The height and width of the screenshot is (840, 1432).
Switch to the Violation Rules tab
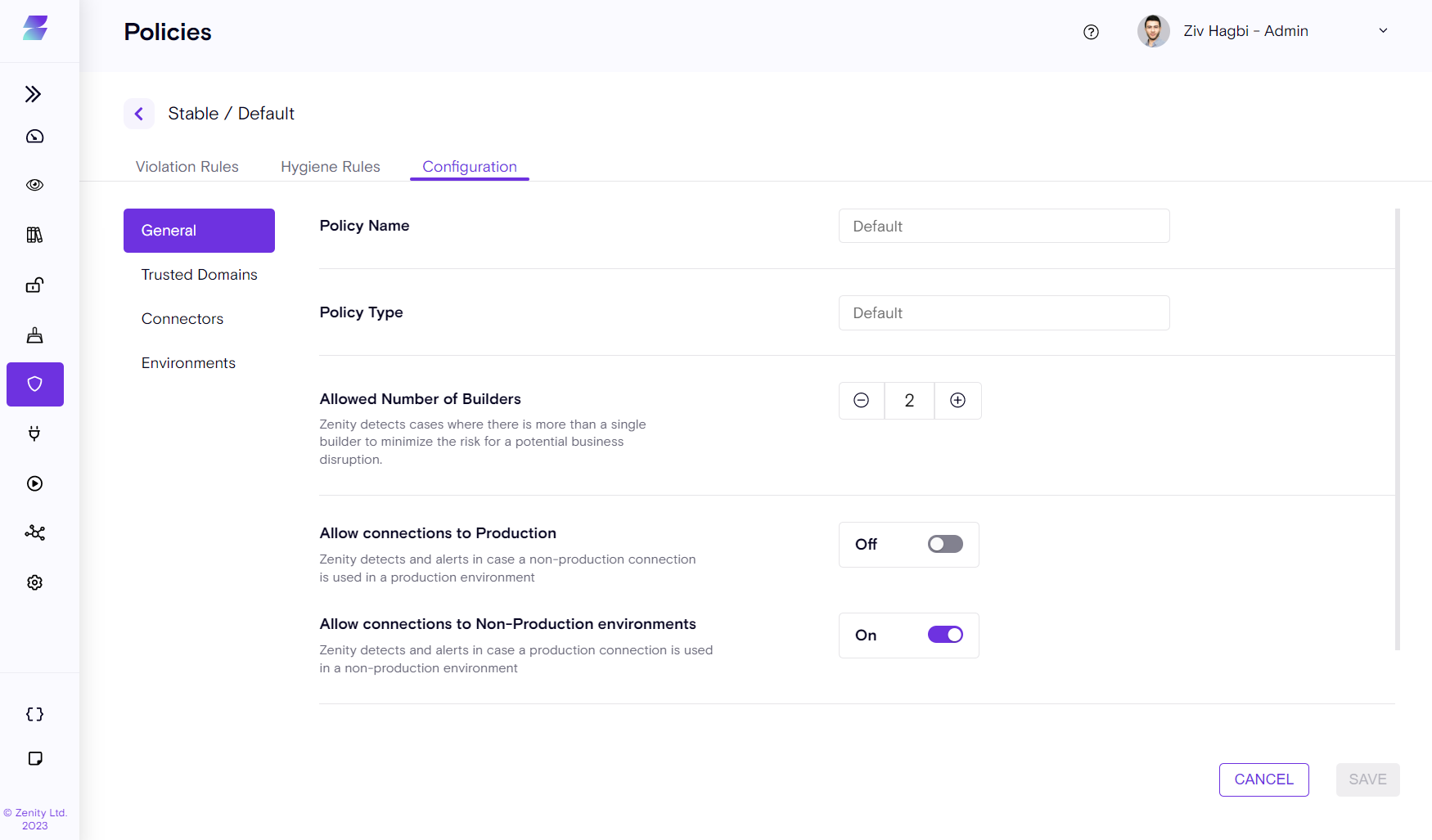coord(187,167)
